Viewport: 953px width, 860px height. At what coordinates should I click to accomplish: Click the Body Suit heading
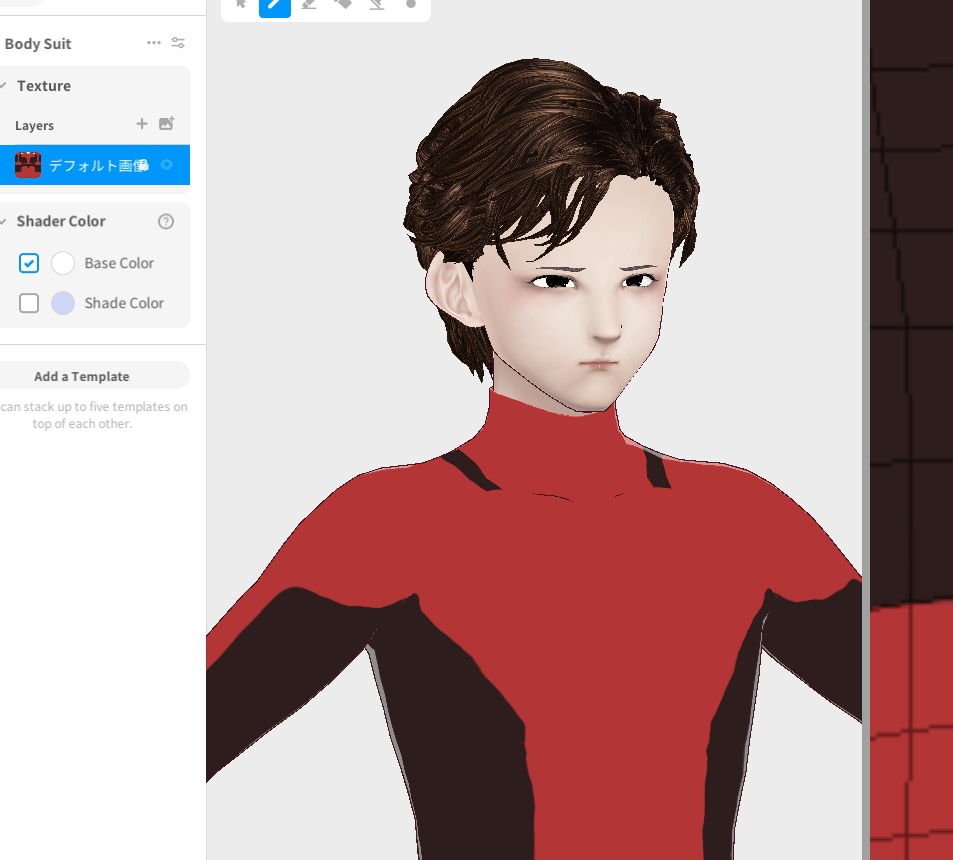coord(38,44)
